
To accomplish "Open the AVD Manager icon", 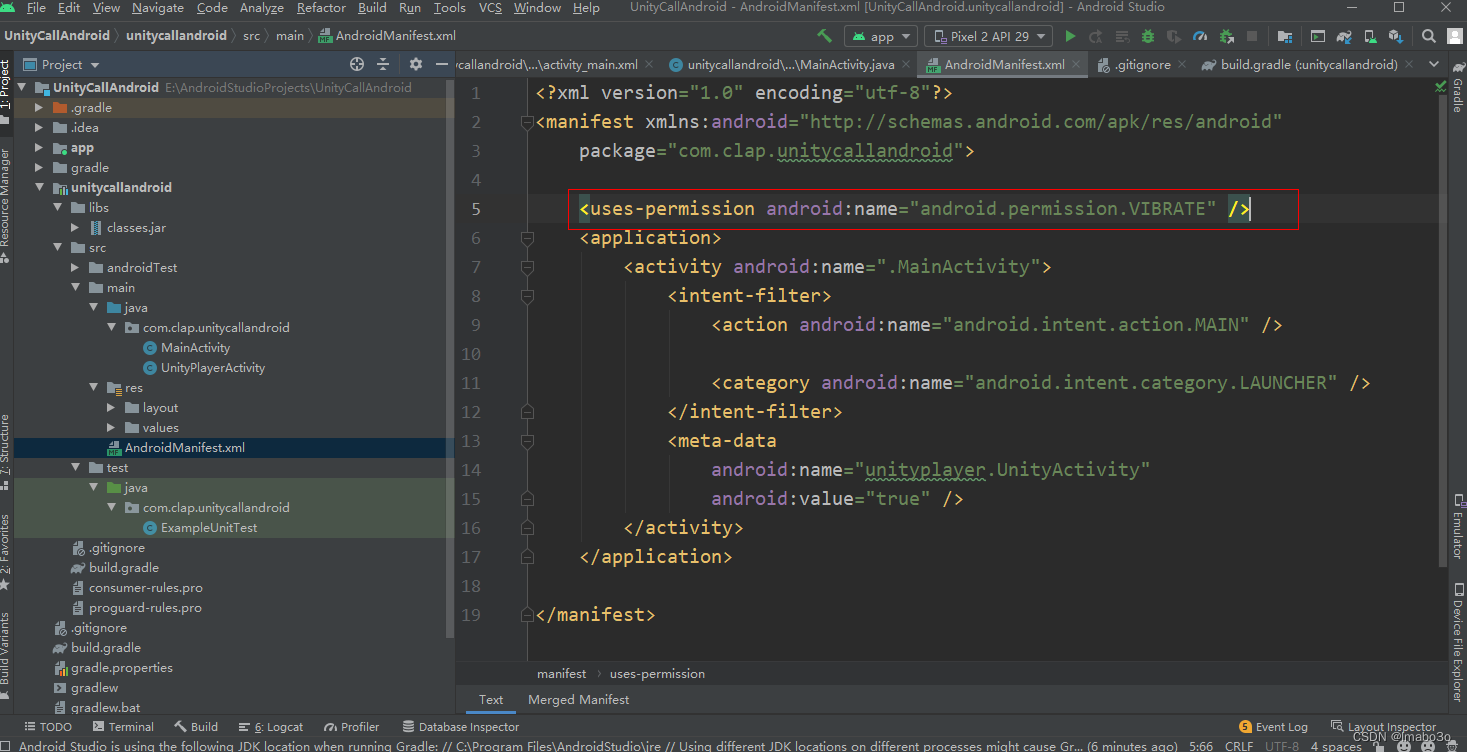I will pyautogui.click(x=1370, y=36).
